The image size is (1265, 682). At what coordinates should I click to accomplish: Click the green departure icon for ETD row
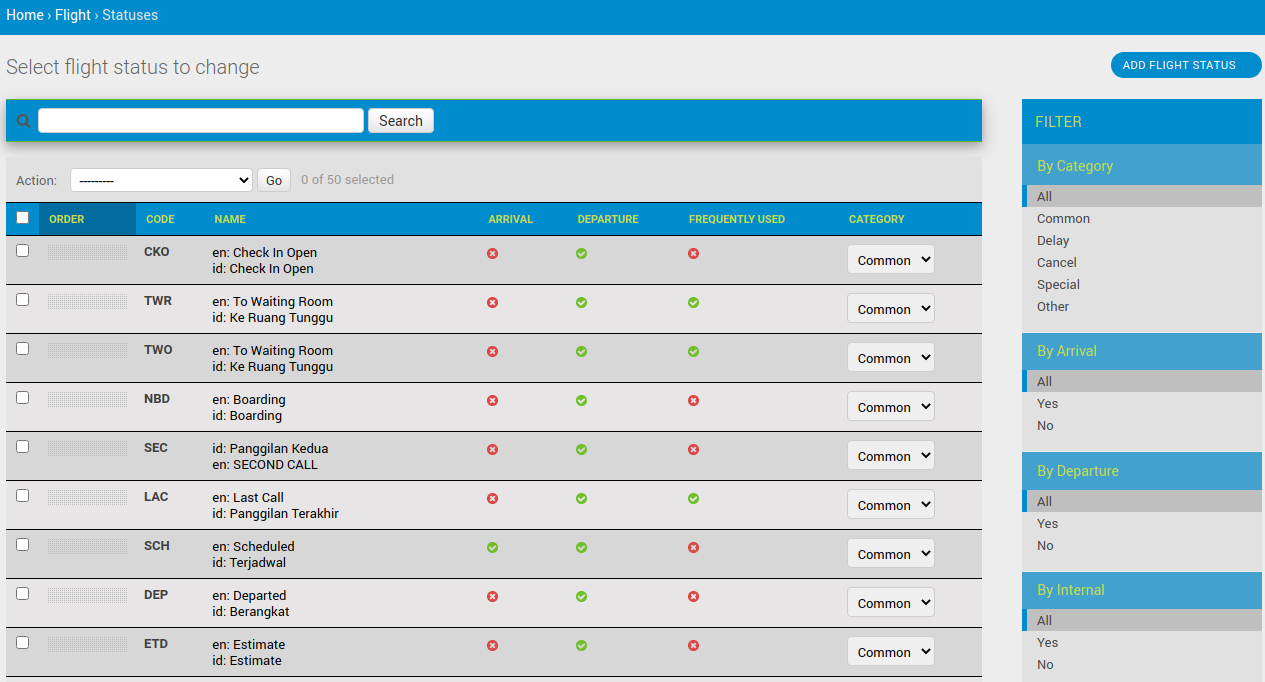coord(581,646)
